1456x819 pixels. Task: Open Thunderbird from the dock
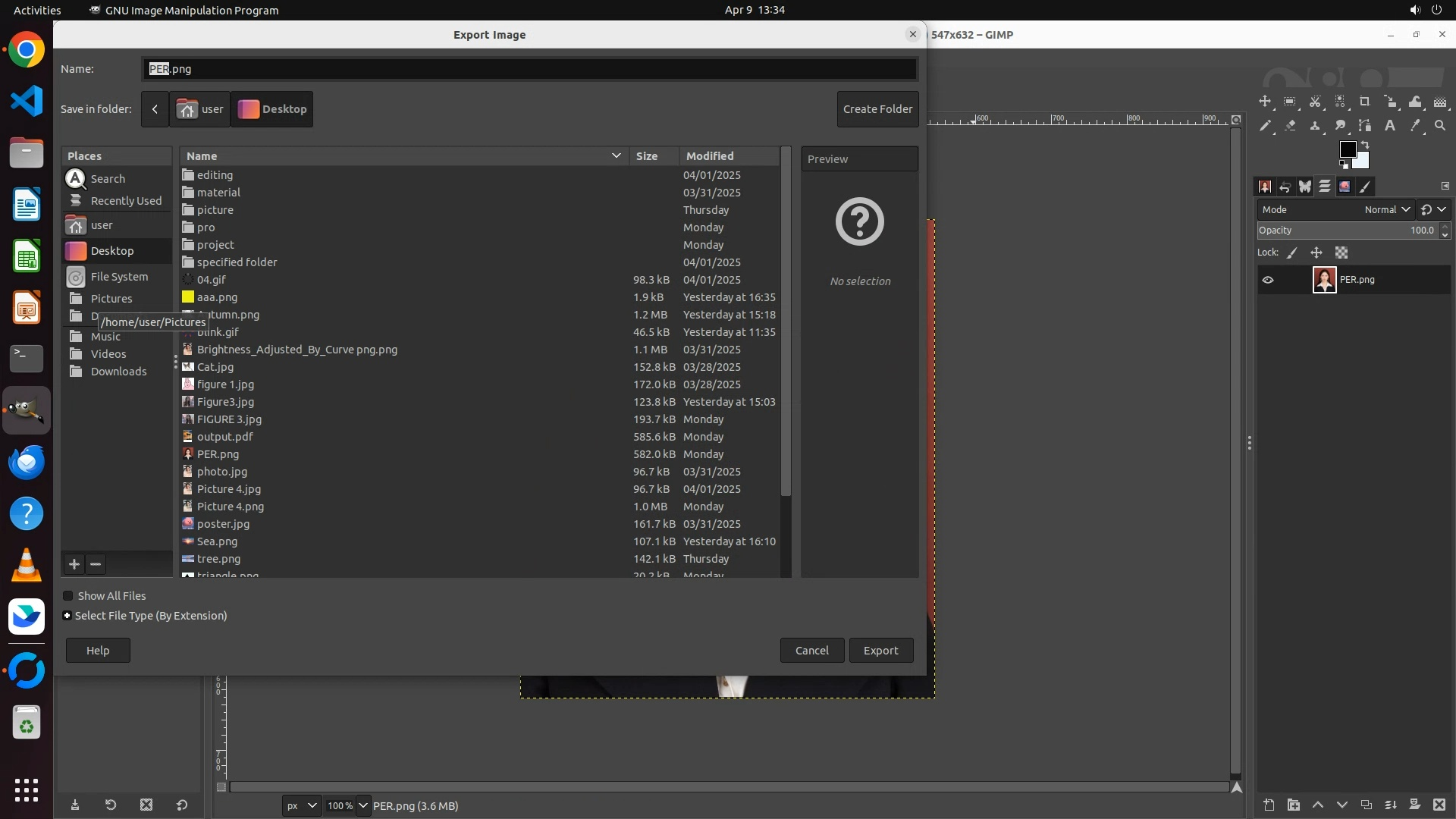pyautogui.click(x=27, y=462)
